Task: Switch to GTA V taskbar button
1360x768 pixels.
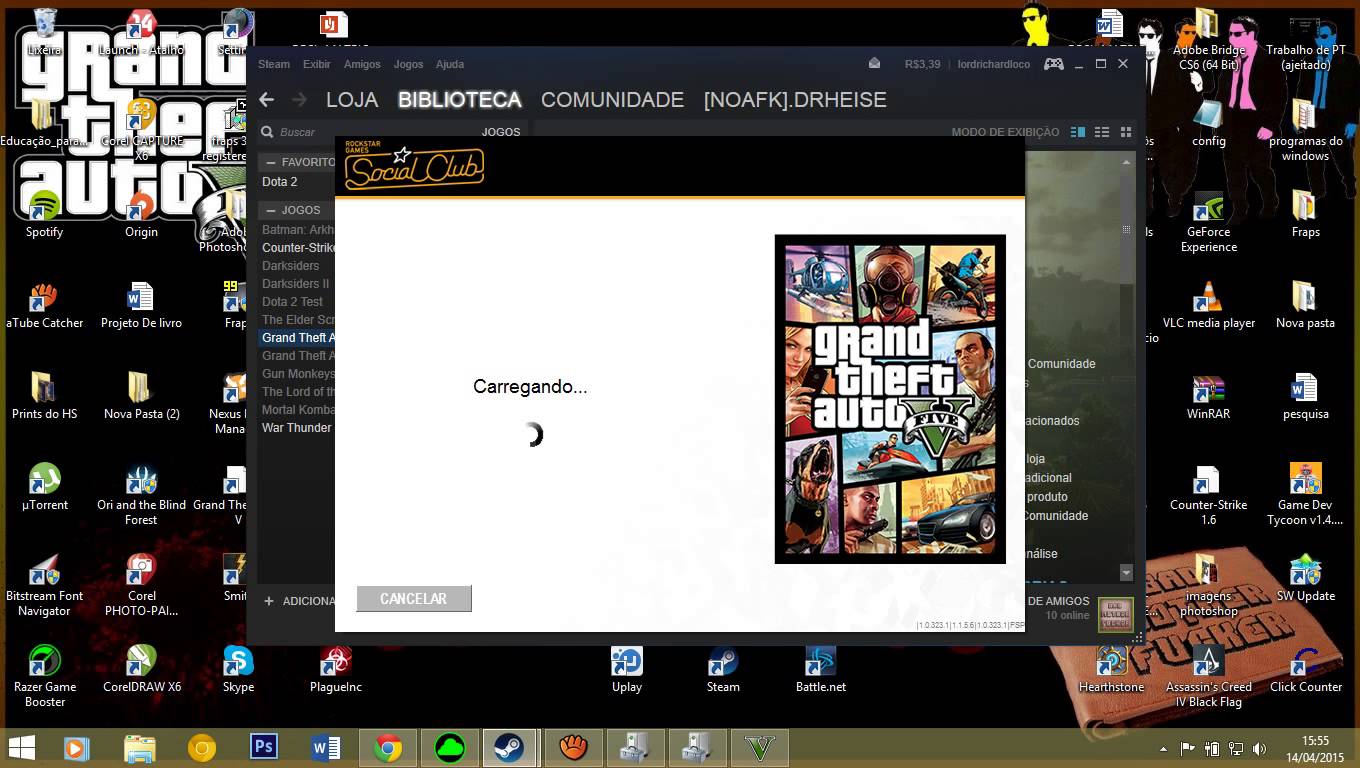Action: 760,748
